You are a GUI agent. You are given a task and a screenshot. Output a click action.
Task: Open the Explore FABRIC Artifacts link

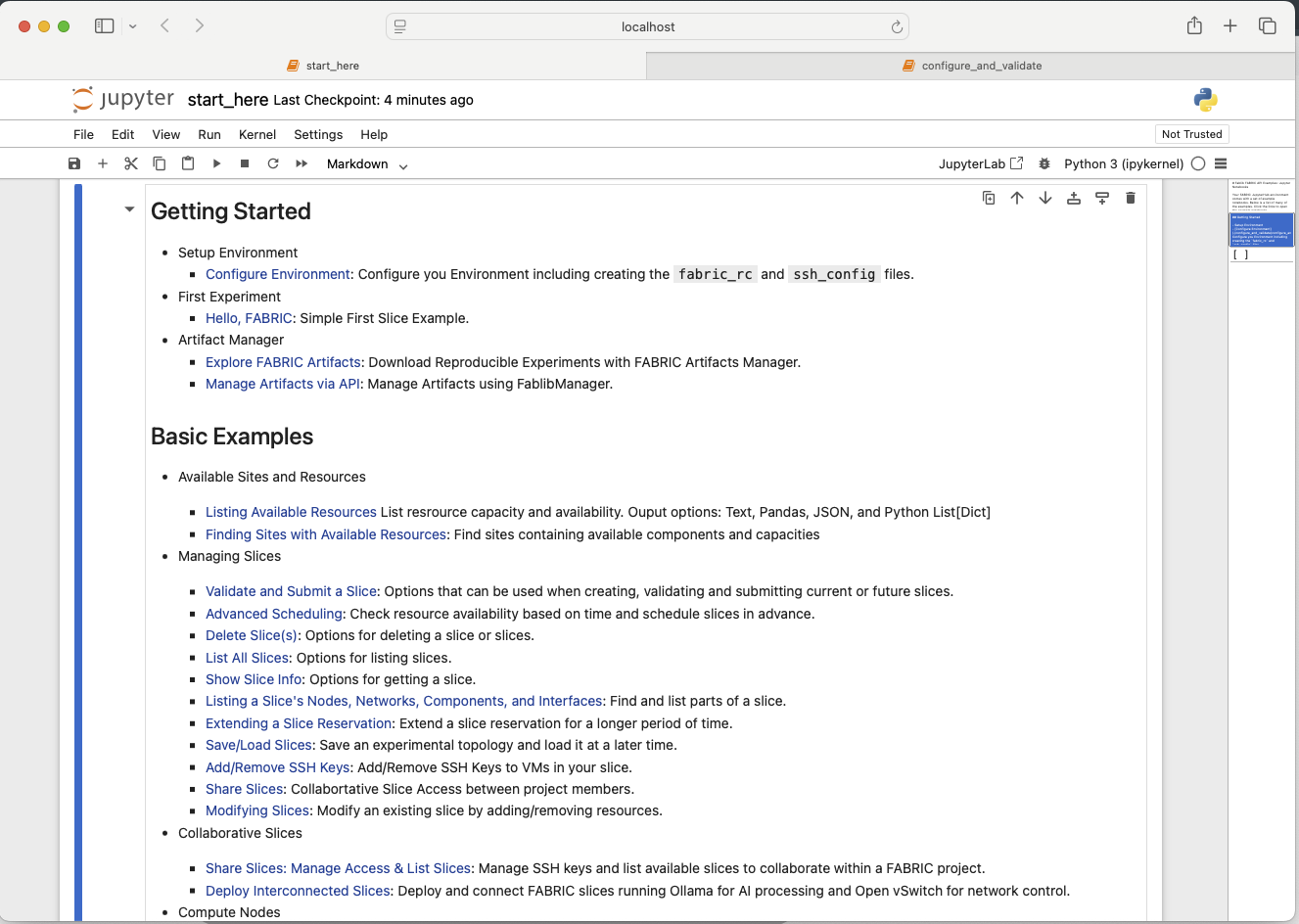pos(283,362)
